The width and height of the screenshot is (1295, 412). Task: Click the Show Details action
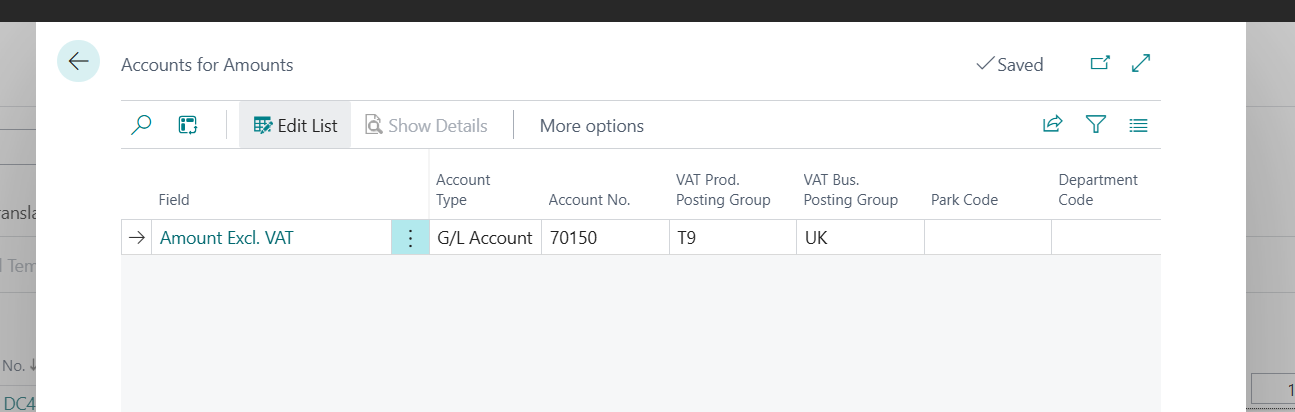pyautogui.click(x=426, y=126)
